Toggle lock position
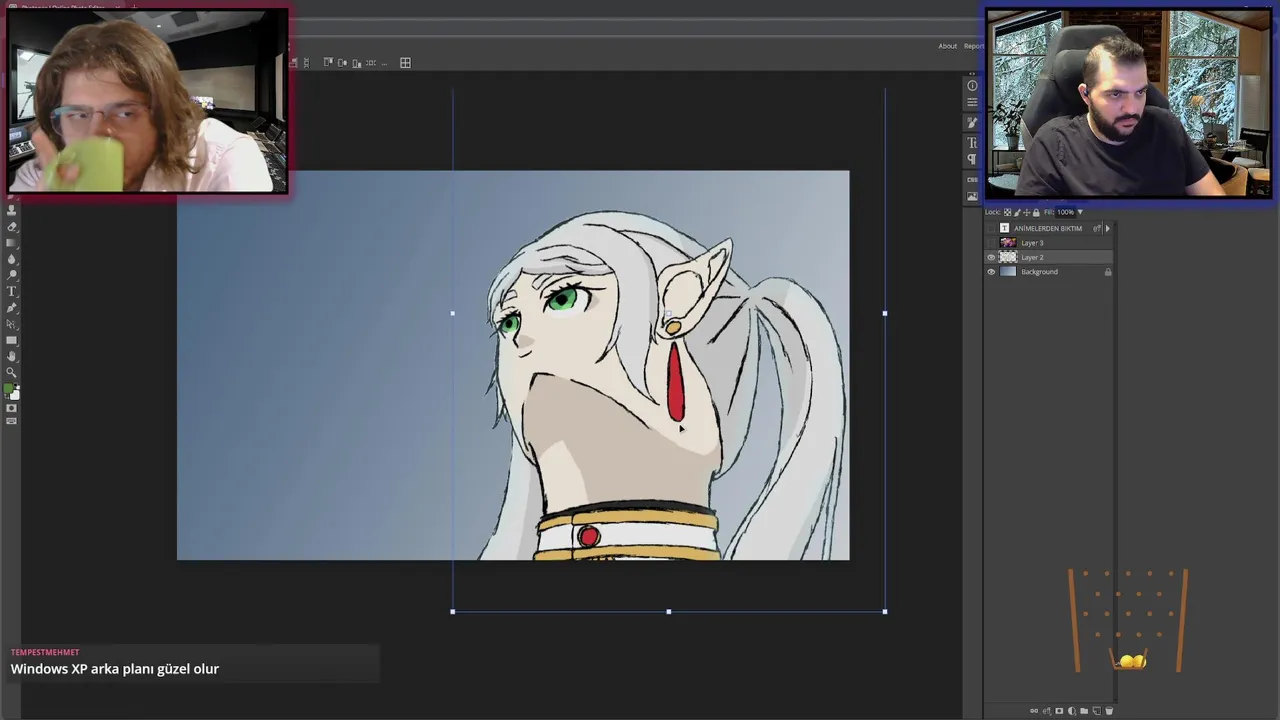This screenshot has height=720, width=1280. 1026,212
